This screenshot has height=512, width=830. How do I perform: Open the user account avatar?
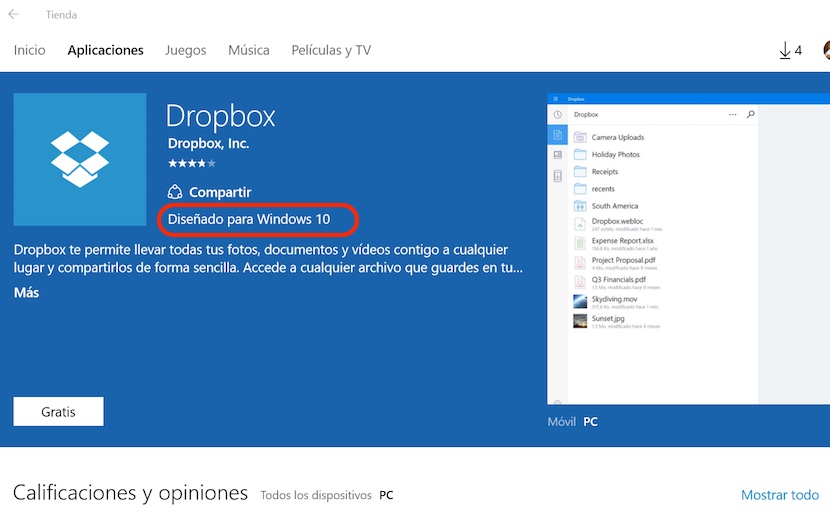click(826, 50)
